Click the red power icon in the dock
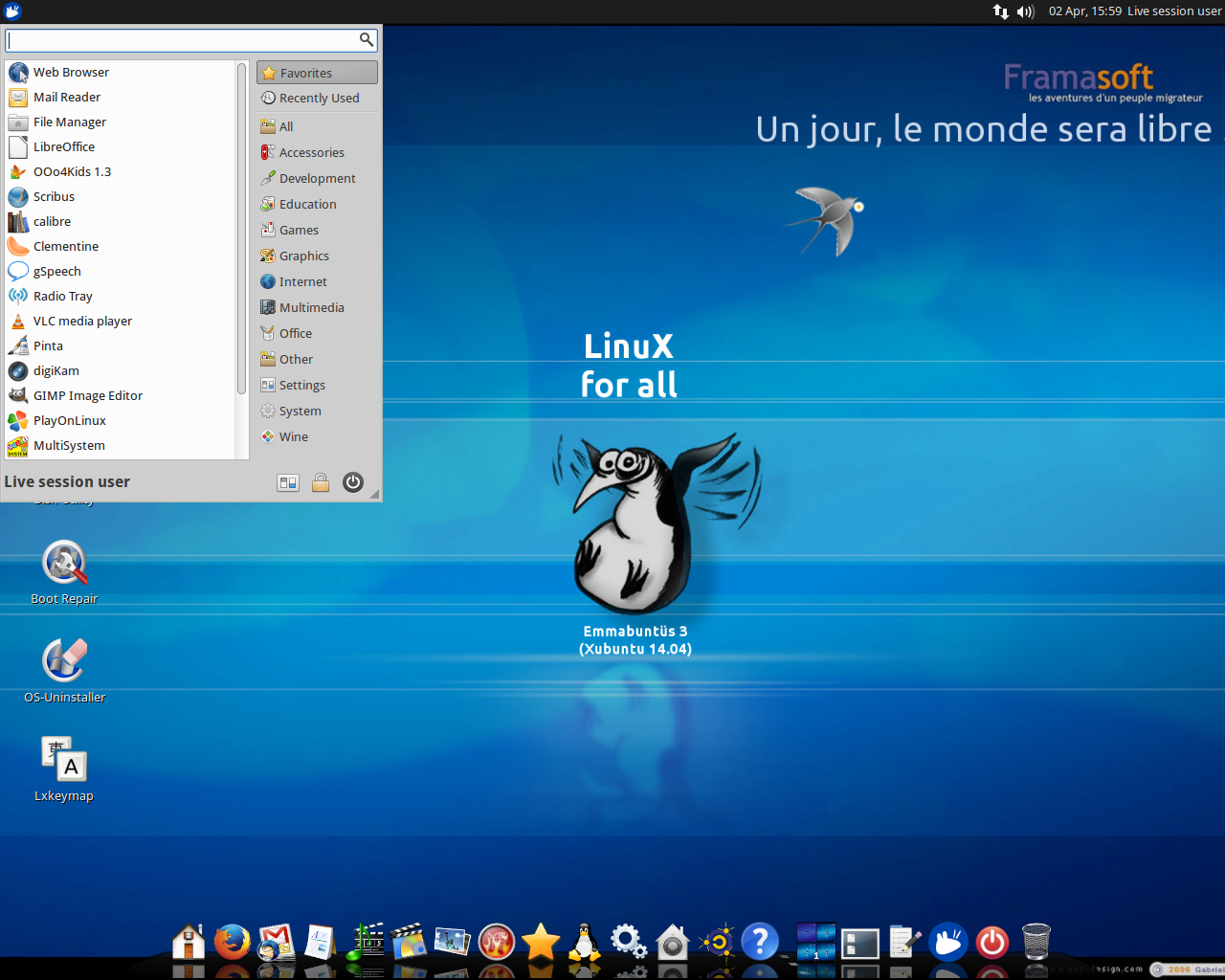The image size is (1225, 980). point(992,943)
